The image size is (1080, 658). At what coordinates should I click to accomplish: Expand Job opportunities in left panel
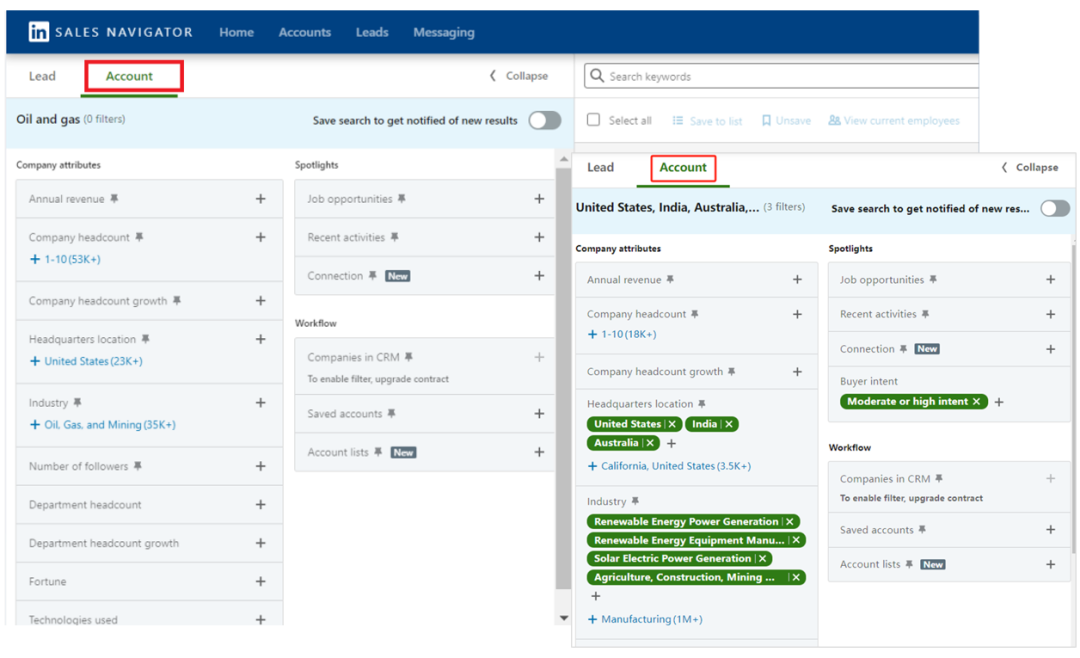pyautogui.click(x=539, y=198)
